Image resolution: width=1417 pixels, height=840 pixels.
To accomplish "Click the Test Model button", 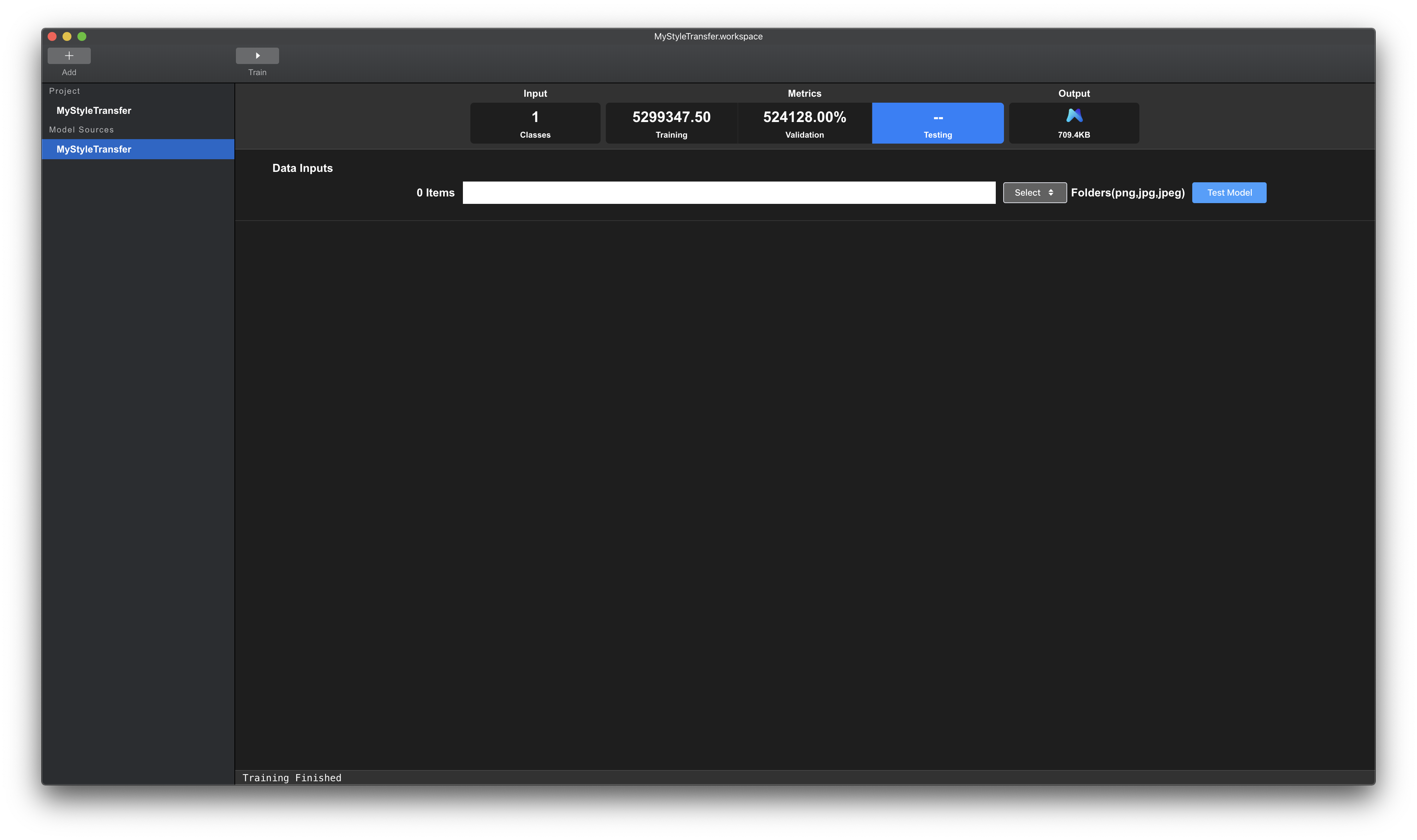I will point(1229,192).
